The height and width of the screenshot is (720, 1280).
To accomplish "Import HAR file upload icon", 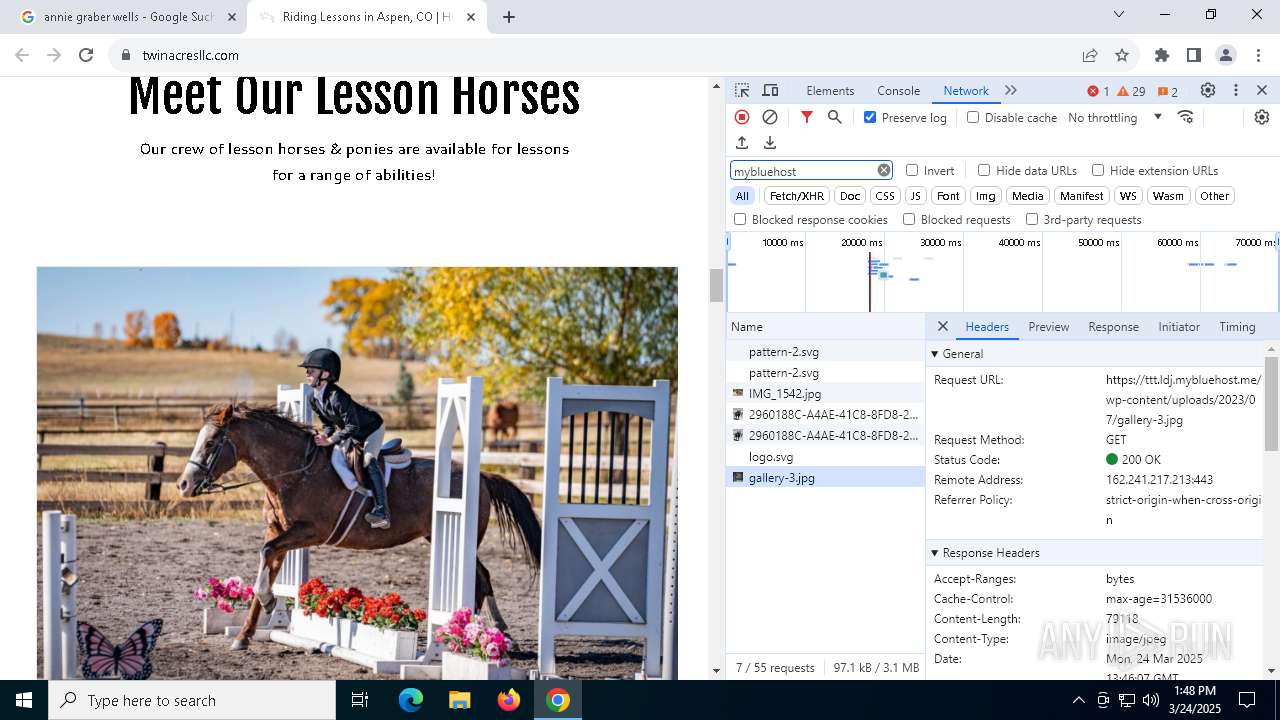I will click(742, 143).
